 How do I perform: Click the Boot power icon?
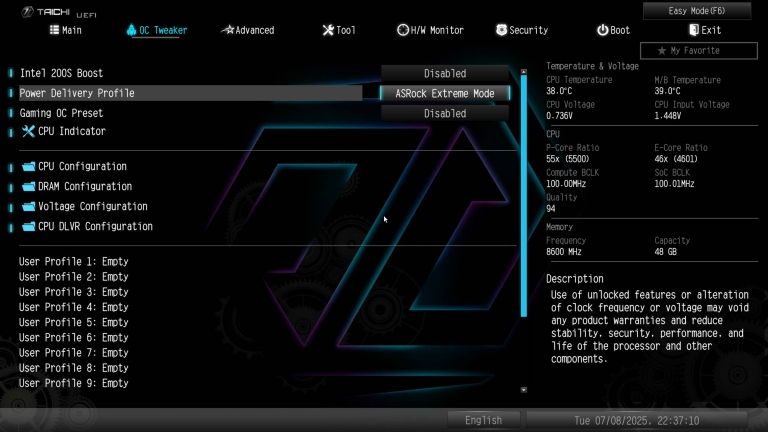602,30
